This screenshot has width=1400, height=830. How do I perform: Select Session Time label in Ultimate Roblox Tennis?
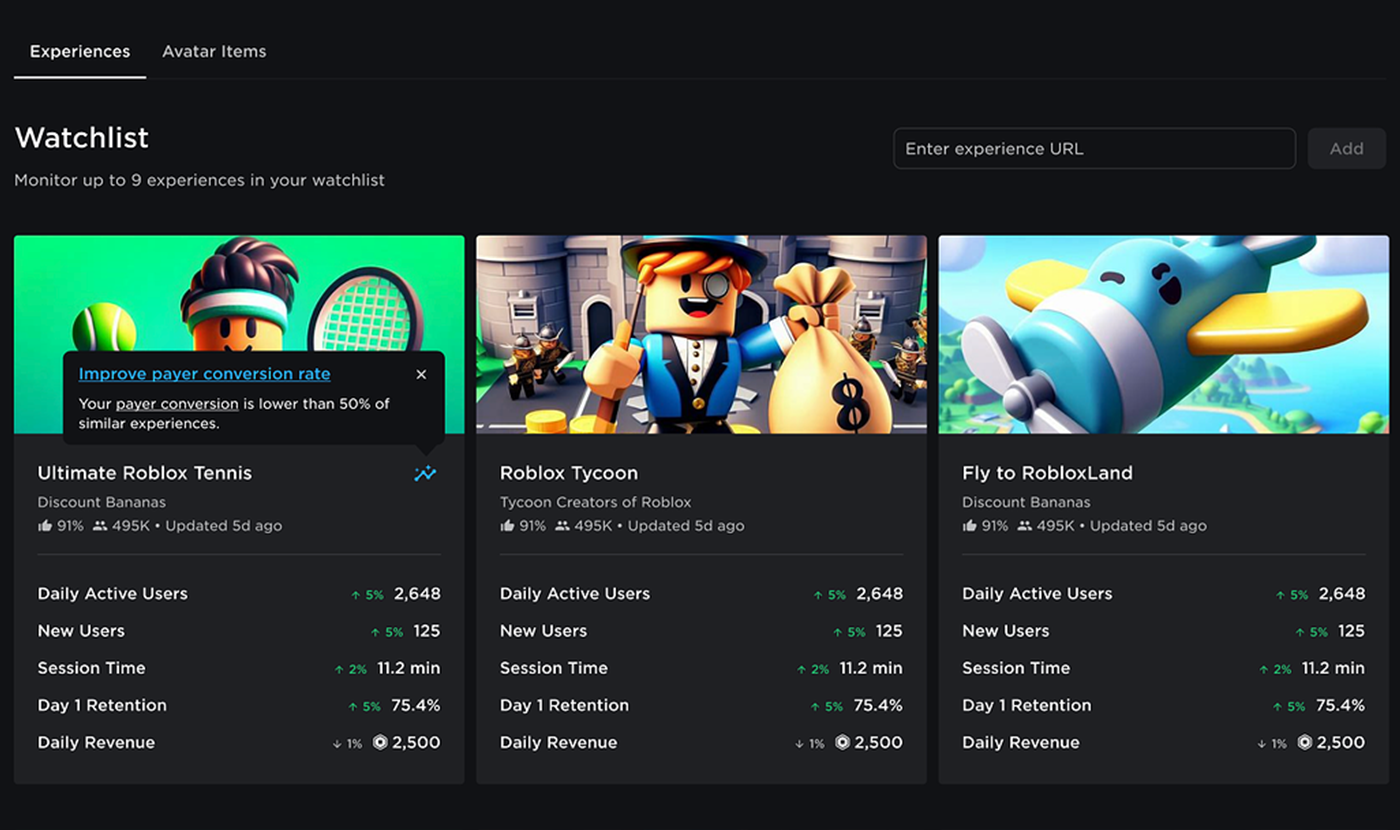pyautogui.click(x=91, y=668)
